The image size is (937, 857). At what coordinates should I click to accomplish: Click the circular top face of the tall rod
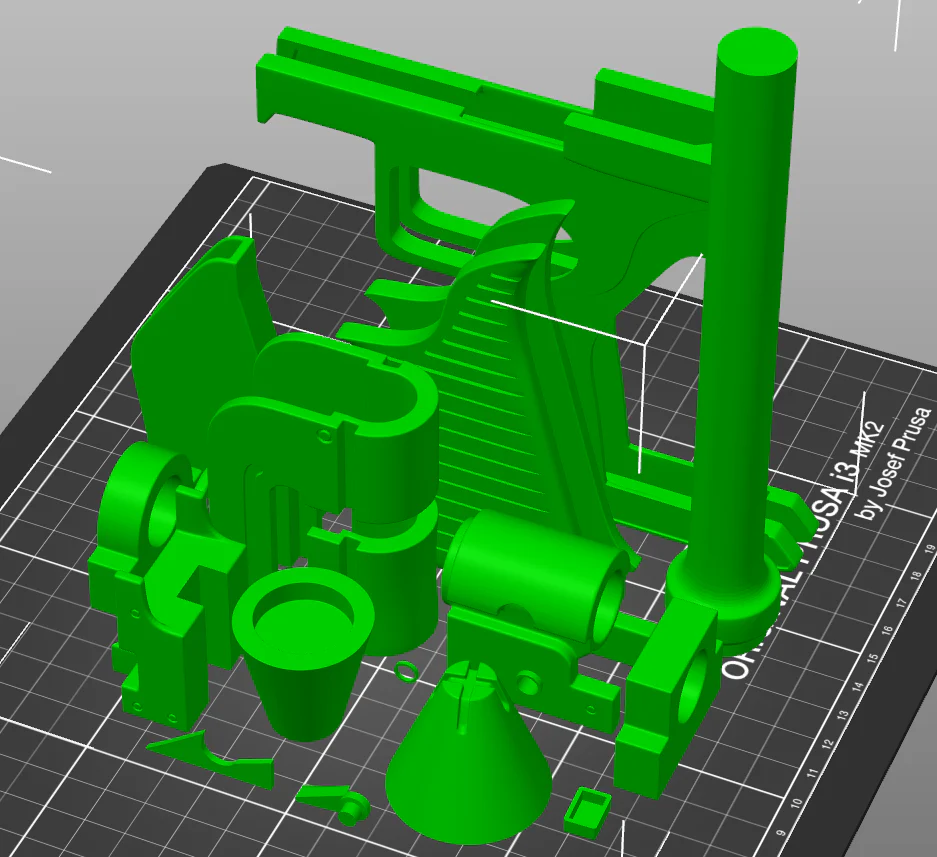pos(758,52)
